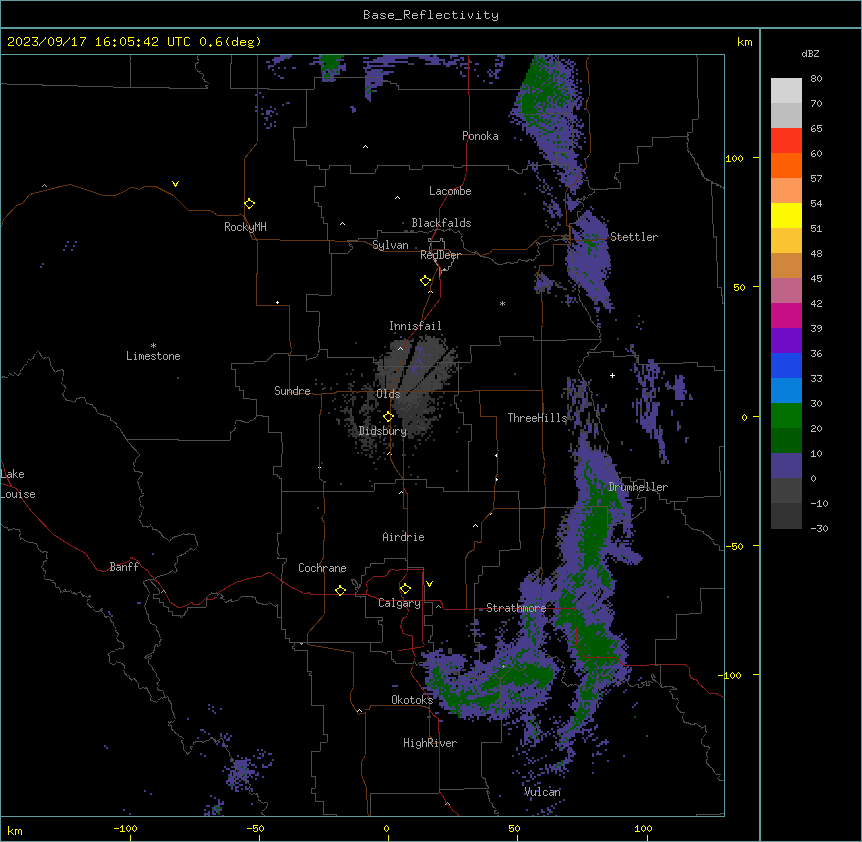The width and height of the screenshot is (862, 842).
Task: Click the 100 tick on the right axis
Action: [734, 158]
